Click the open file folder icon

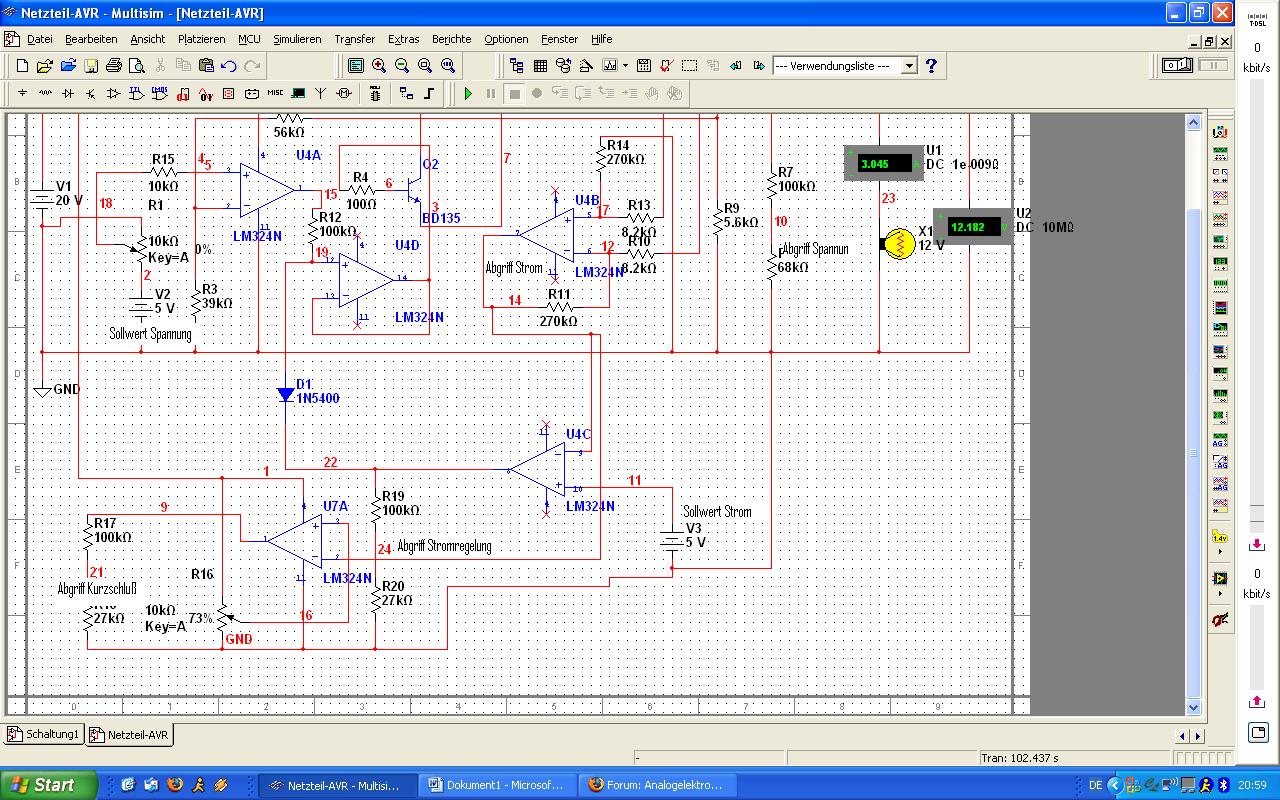click(44, 66)
